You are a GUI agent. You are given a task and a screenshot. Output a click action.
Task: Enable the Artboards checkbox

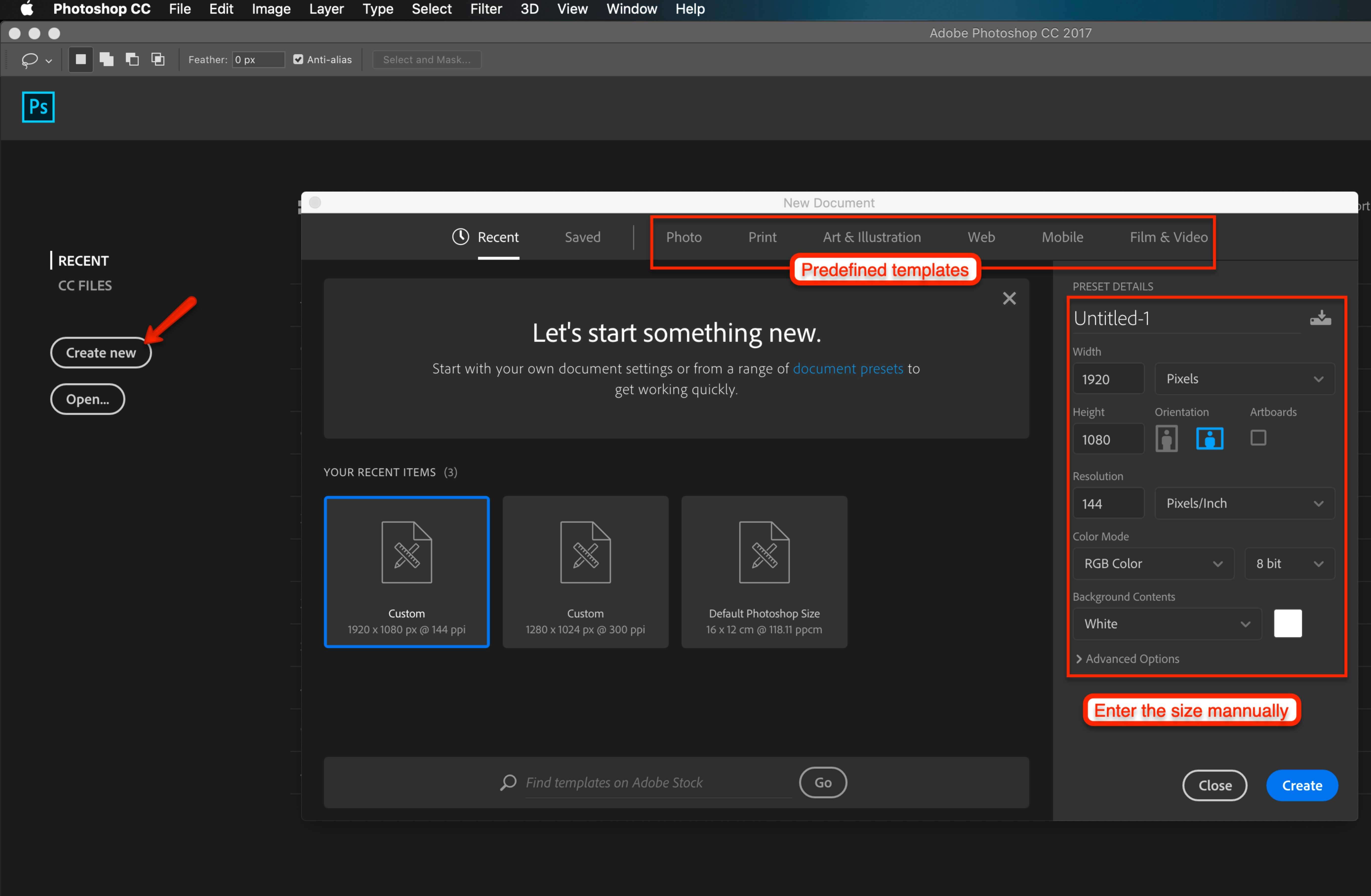pyautogui.click(x=1258, y=438)
